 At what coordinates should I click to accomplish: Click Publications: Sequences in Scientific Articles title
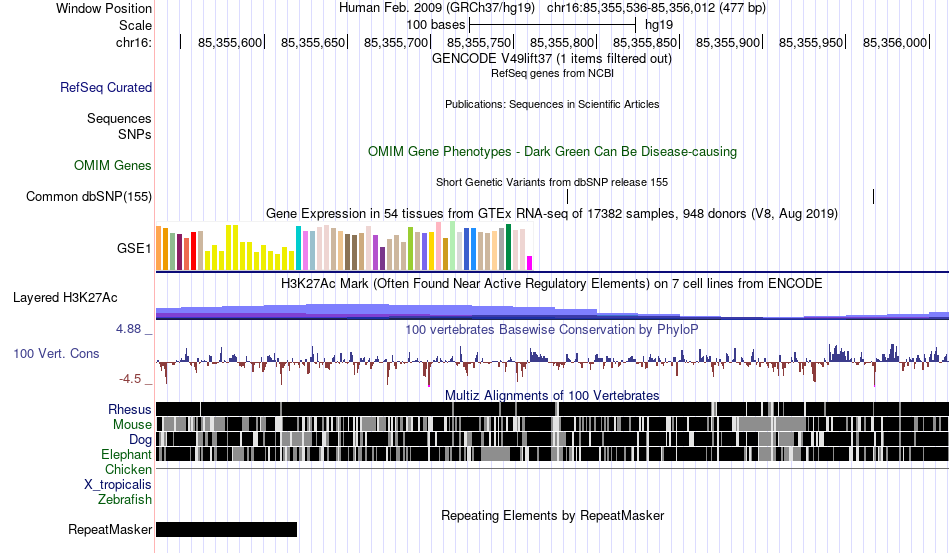552,104
